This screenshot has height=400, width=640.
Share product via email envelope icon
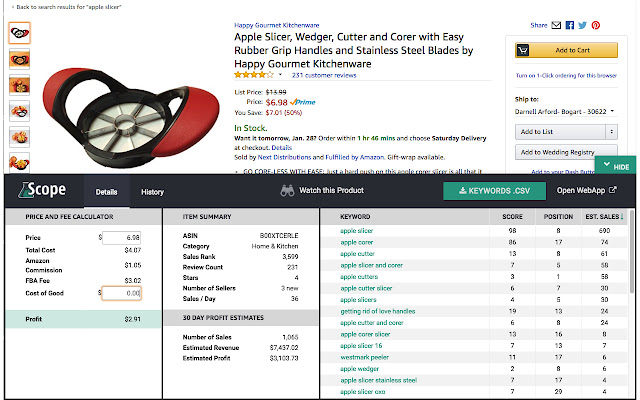coord(556,25)
